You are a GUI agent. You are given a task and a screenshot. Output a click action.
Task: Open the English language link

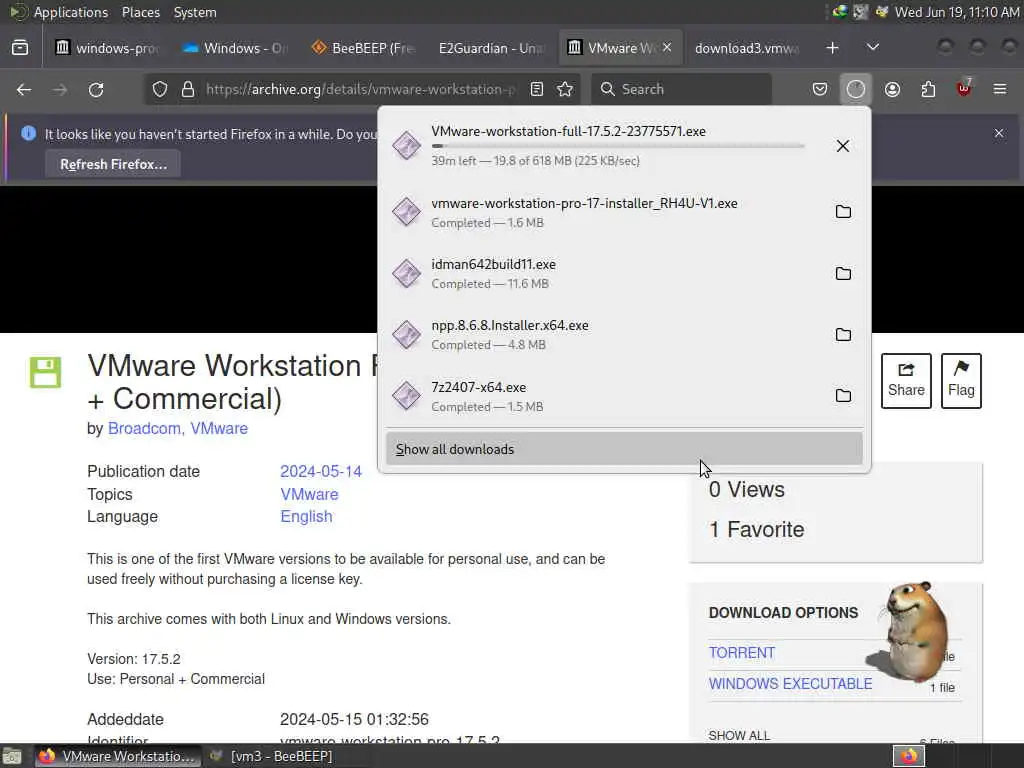tap(306, 517)
